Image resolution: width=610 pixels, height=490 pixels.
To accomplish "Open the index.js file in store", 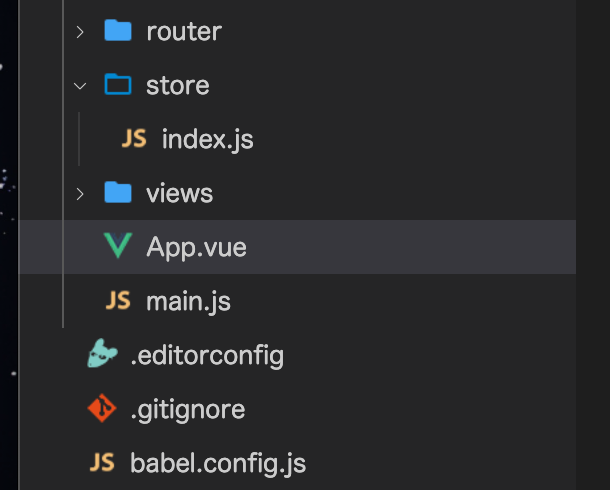I will [207, 139].
